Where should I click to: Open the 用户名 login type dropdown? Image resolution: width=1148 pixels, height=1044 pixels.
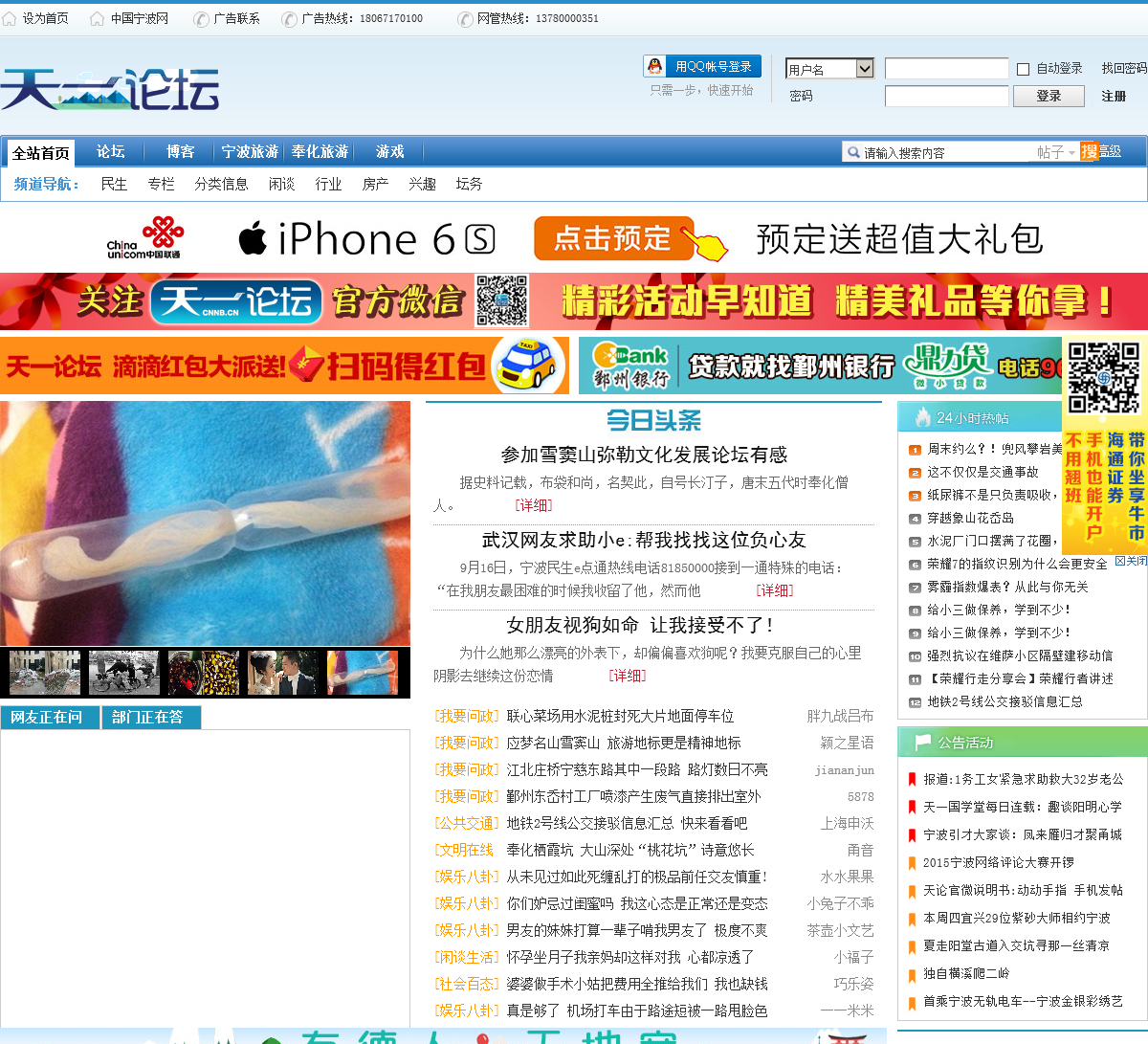829,69
